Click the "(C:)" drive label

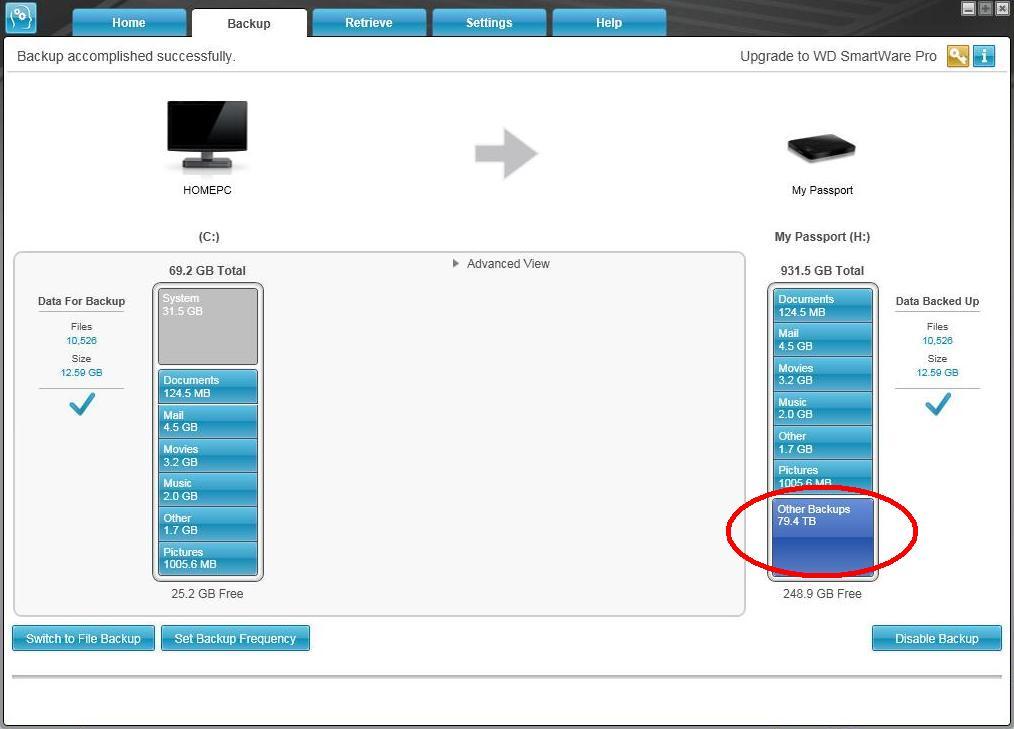209,237
